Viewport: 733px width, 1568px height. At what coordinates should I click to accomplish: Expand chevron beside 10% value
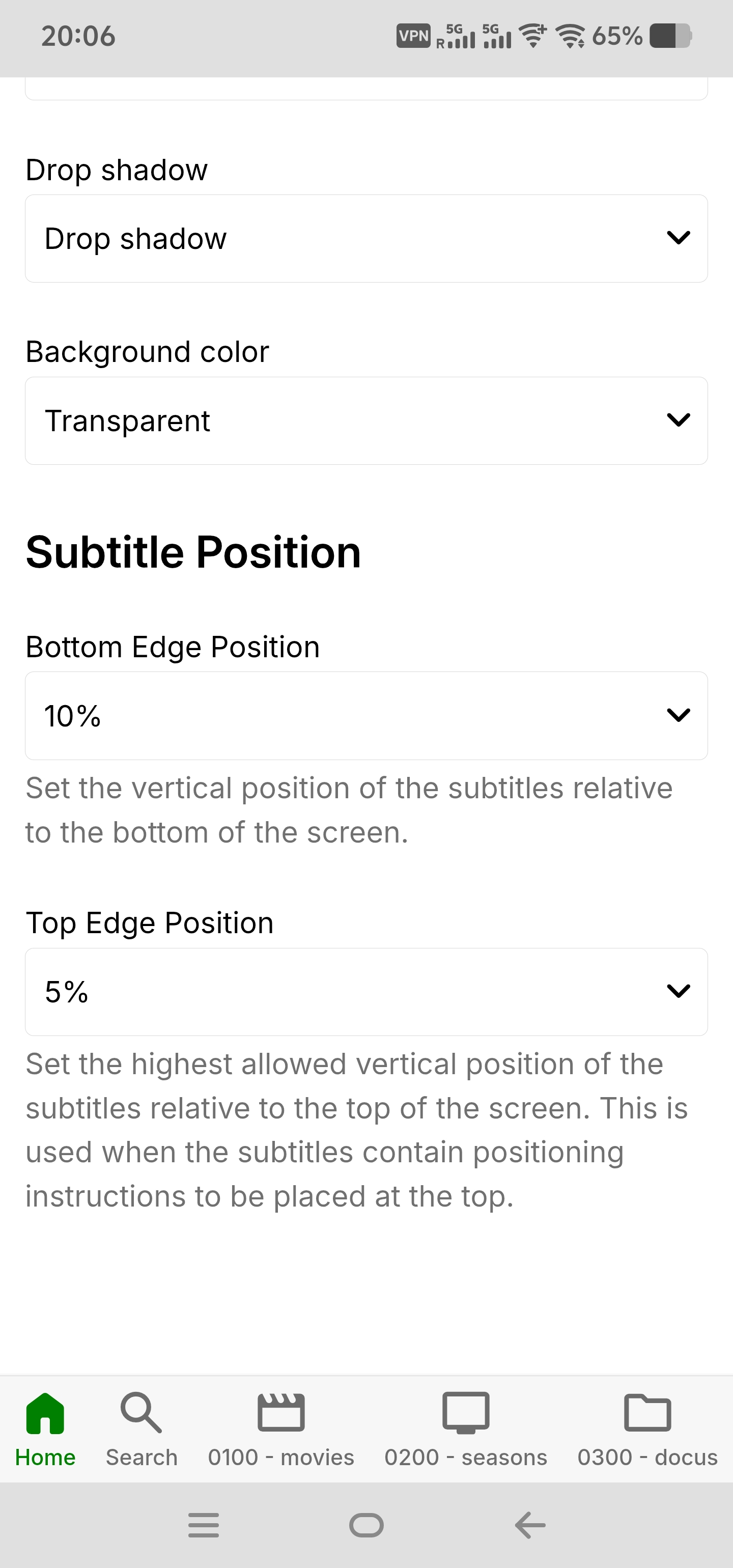(x=678, y=715)
